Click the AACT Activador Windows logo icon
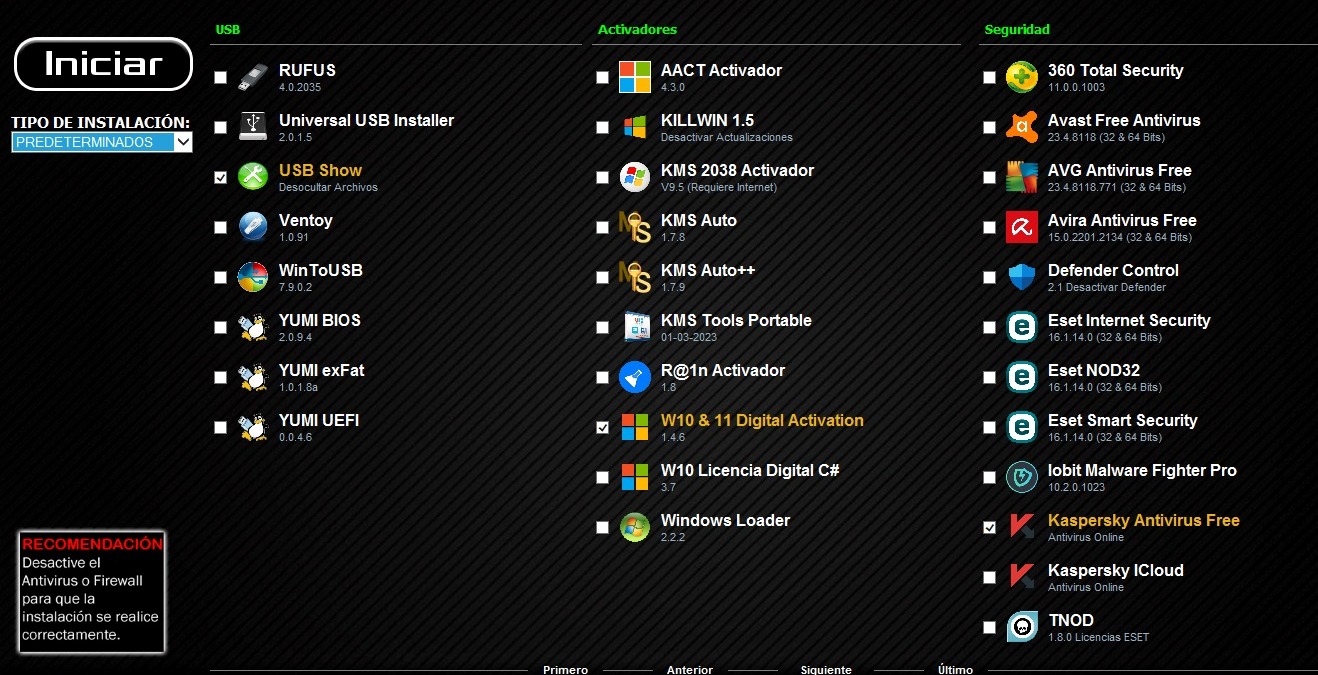The width and height of the screenshot is (1318, 675). pos(635,77)
